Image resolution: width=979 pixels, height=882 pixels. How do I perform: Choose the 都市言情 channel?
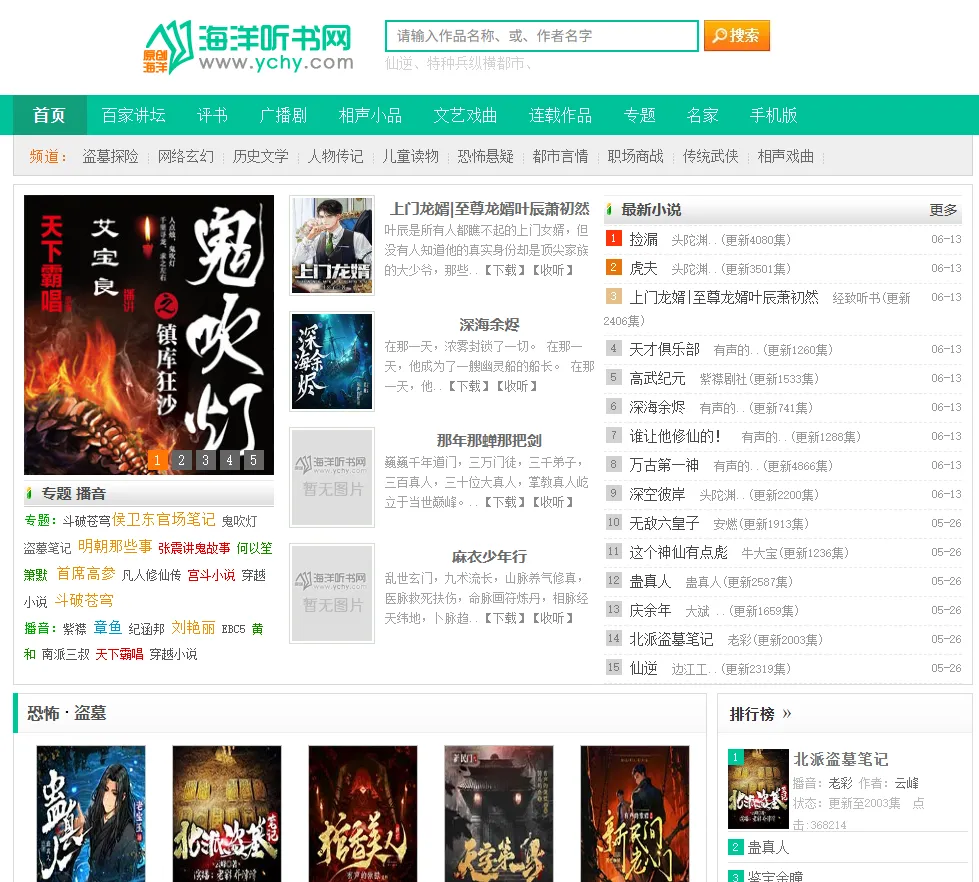[x=560, y=156]
